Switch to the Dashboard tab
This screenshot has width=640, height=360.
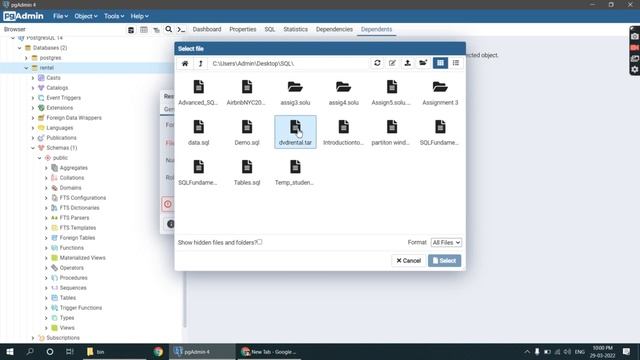207,29
